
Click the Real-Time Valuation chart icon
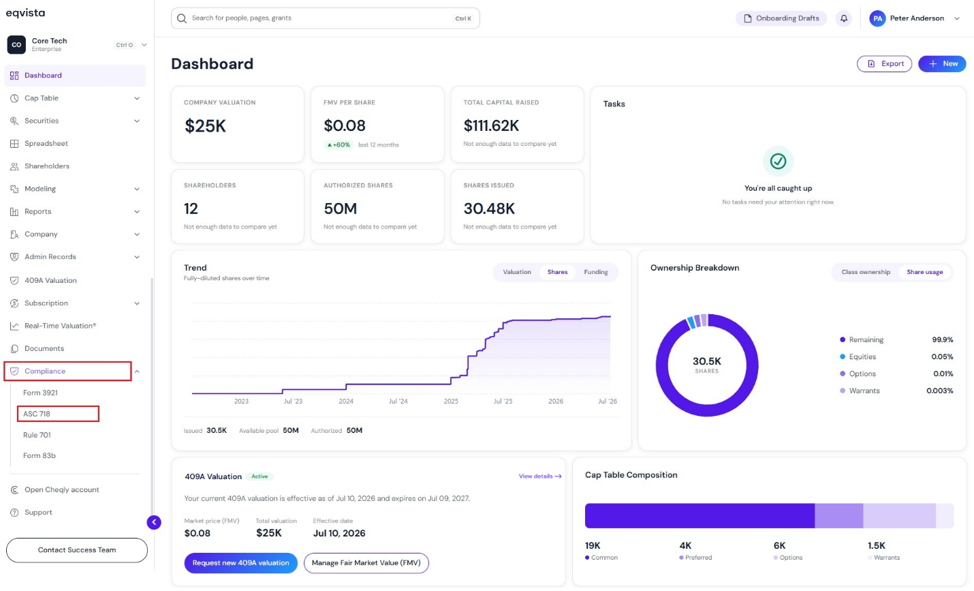tap(14, 326)
